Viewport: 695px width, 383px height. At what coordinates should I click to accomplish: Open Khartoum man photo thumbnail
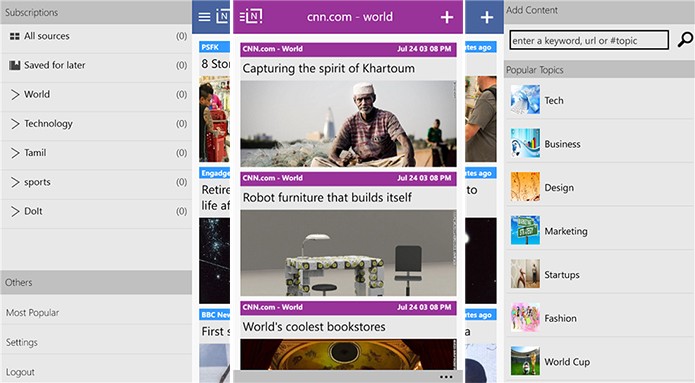tap(348, 124)
